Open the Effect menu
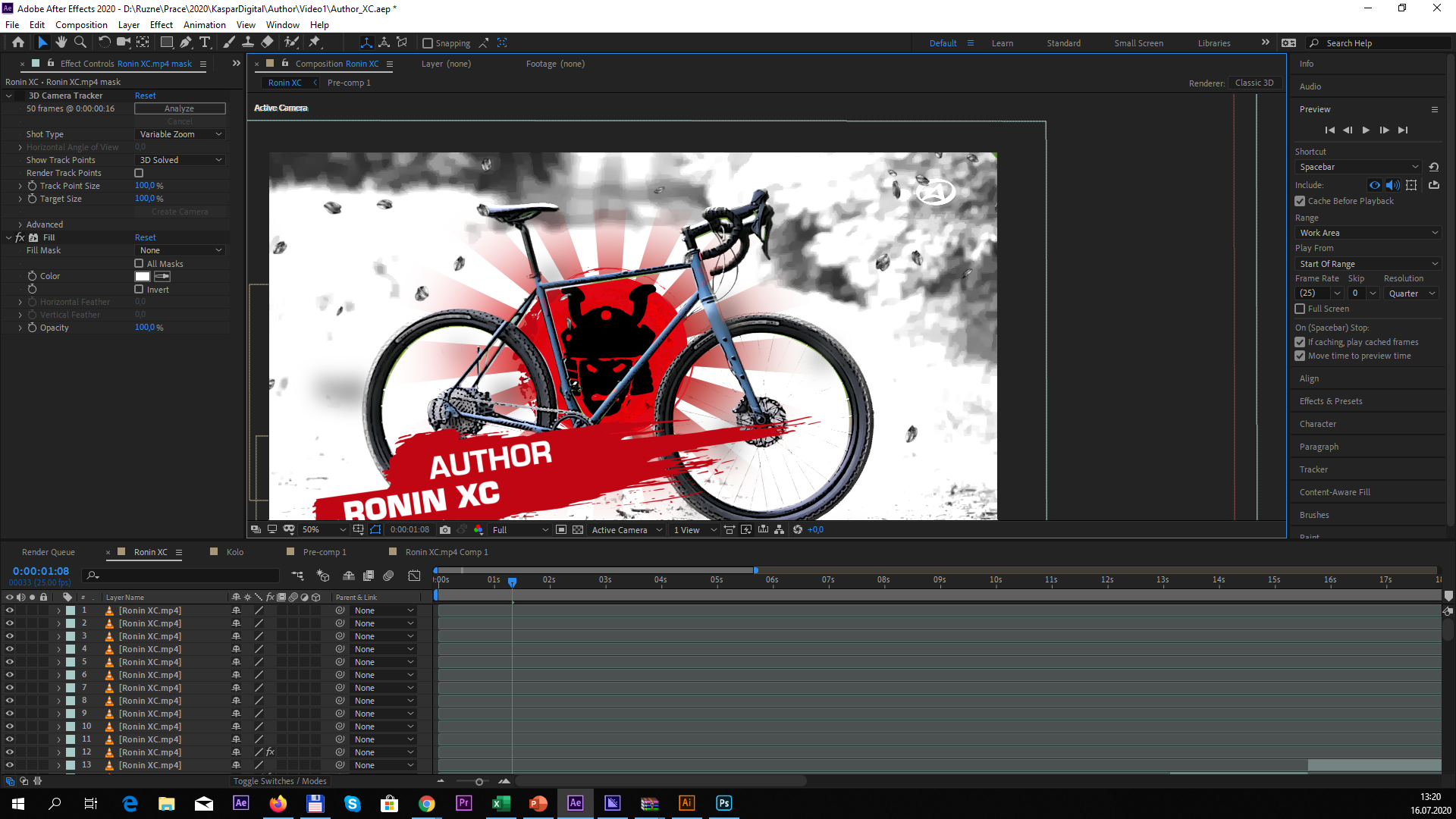 pos(162,25)
